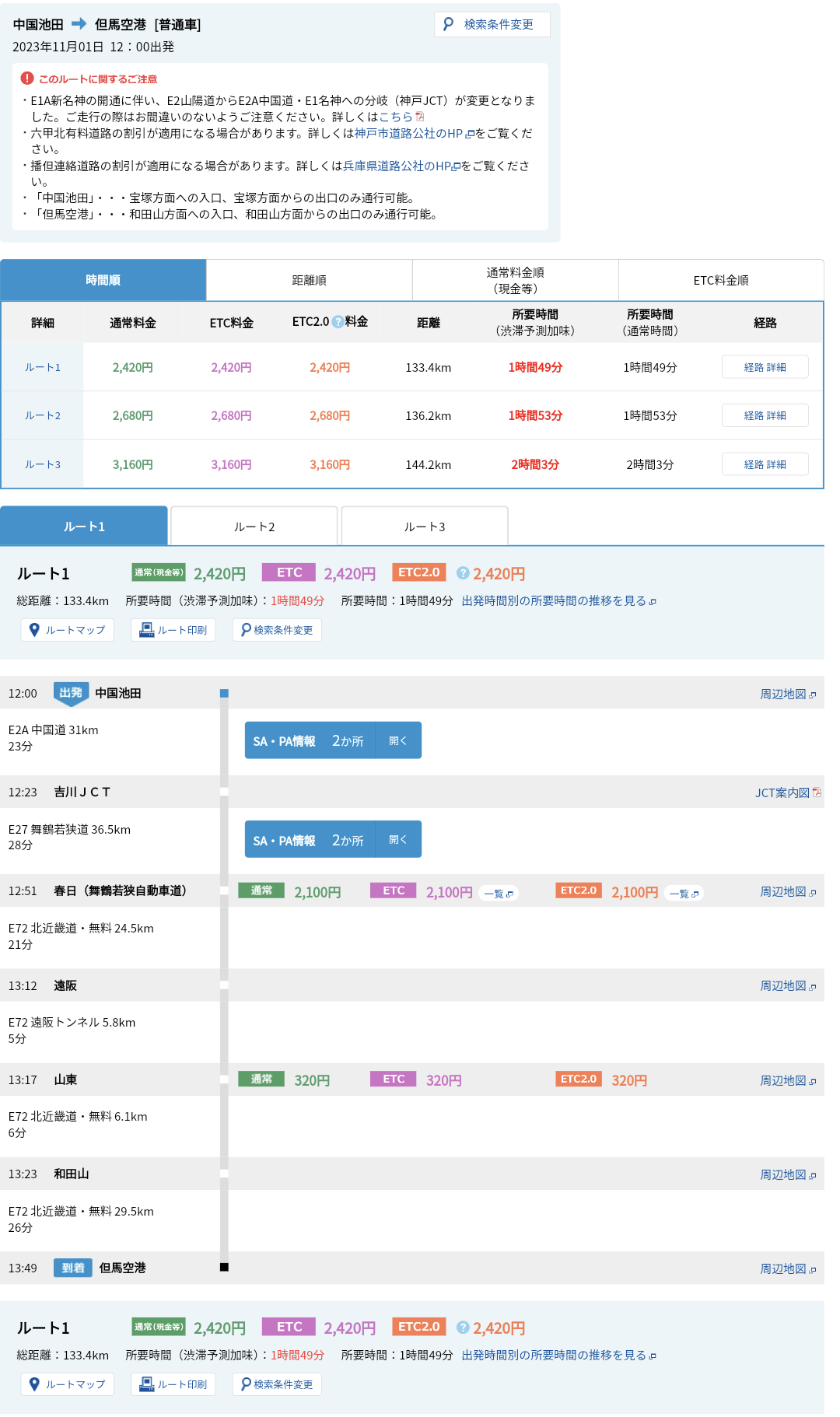Click the magnifier icon in top search-conditions button

tap(448, 24)
